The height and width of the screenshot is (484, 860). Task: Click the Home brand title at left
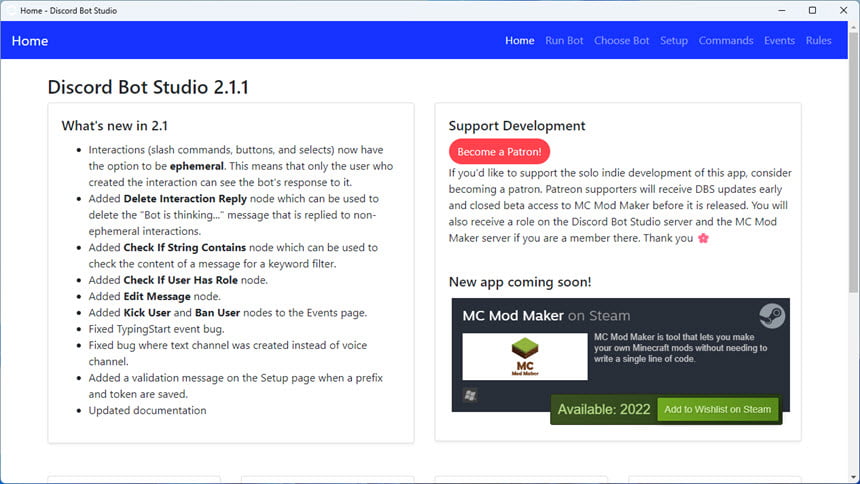(30, 41)
